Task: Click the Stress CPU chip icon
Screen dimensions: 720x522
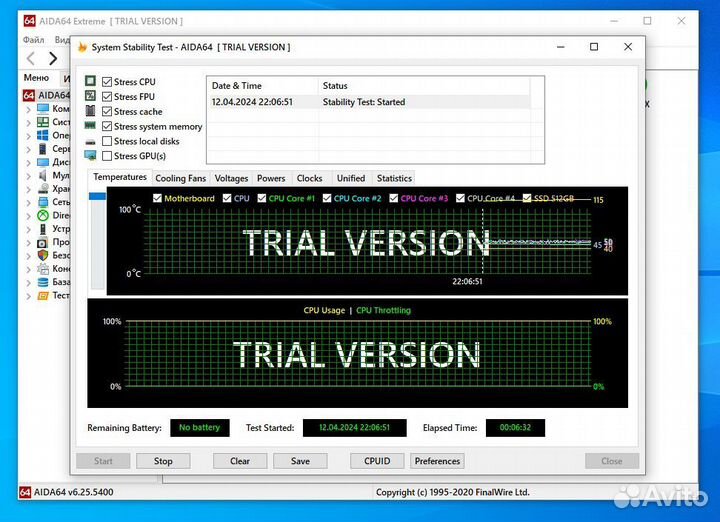Action: [90, 81]
